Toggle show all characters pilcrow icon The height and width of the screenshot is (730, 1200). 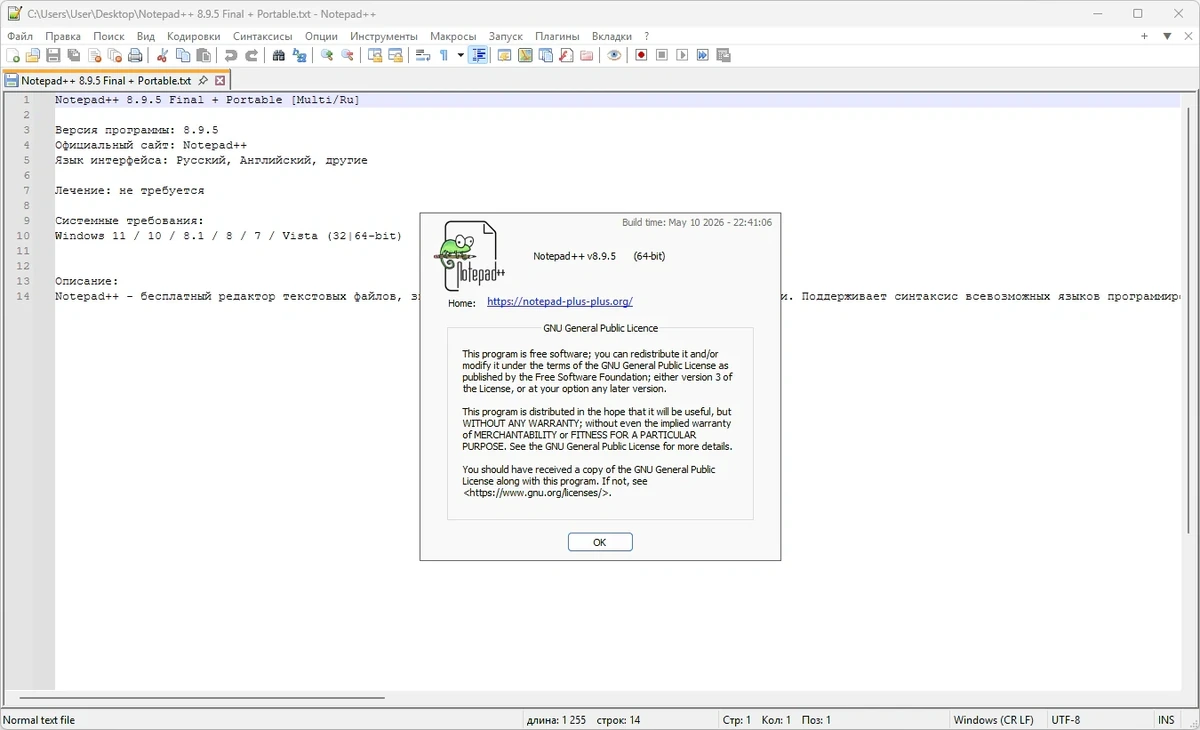point(444,55)
